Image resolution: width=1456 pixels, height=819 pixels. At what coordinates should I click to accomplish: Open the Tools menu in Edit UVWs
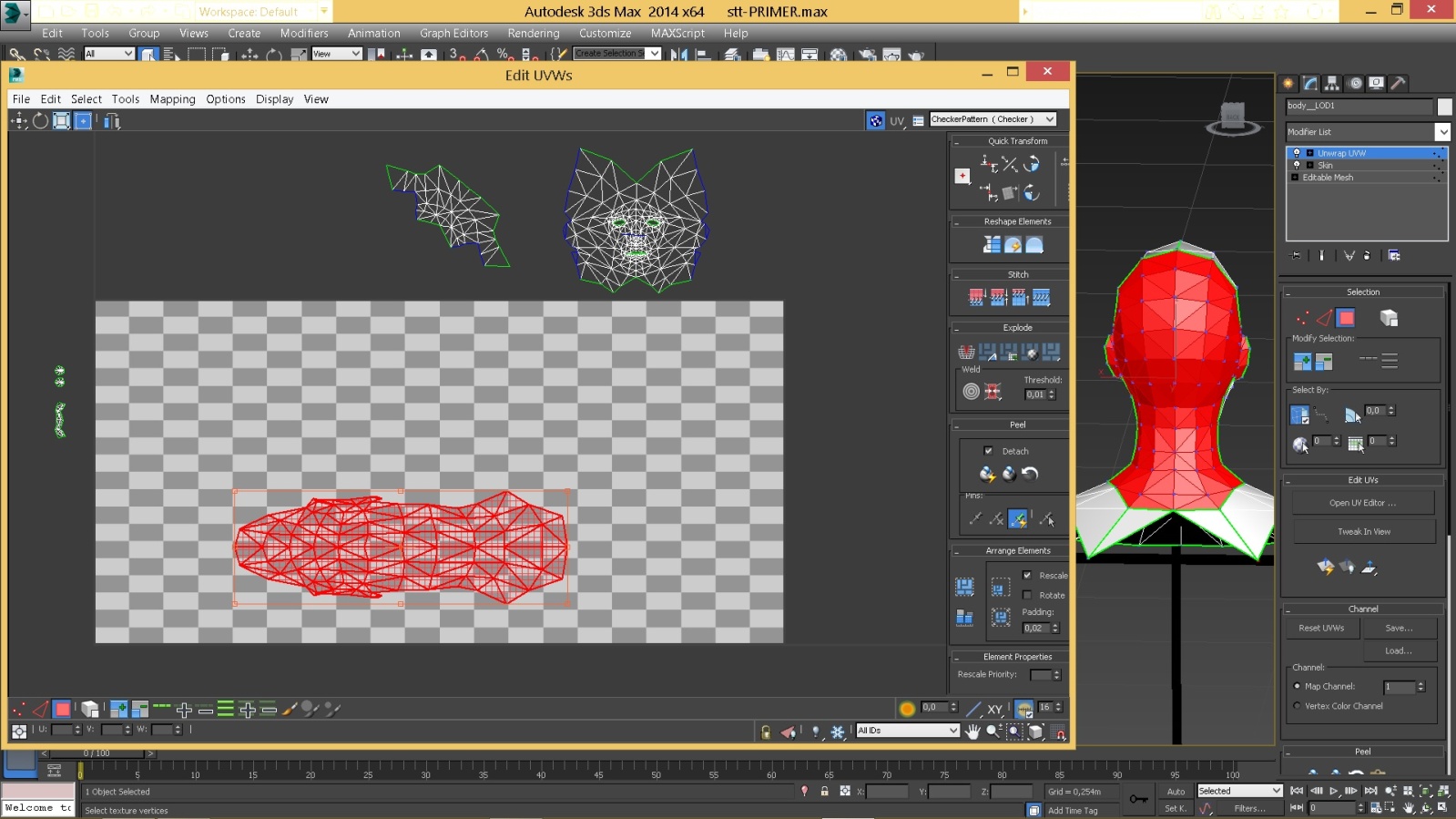click(126, 99)
